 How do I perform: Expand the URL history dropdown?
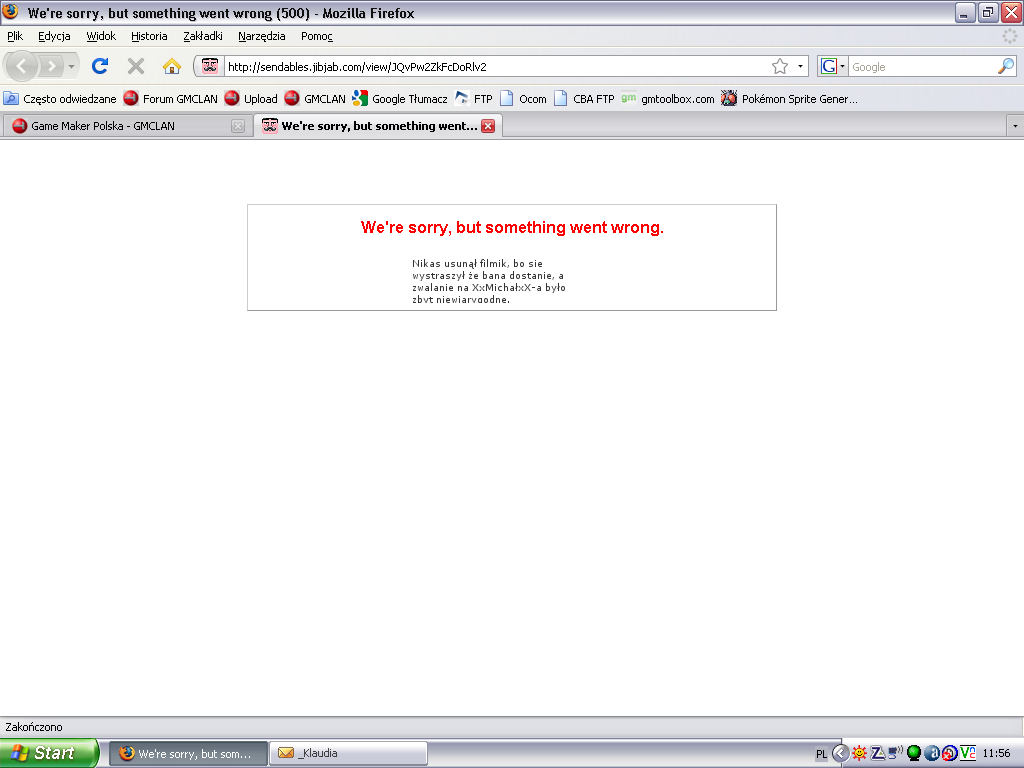pyautogui.click(x=801, y=66)
